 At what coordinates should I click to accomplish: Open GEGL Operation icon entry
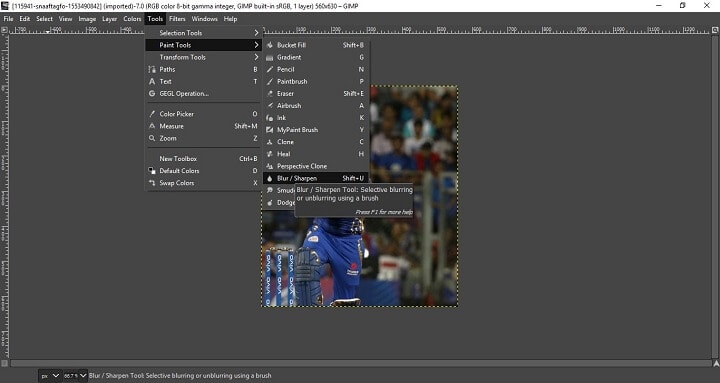pyautogui.click(x=152, y=94)
